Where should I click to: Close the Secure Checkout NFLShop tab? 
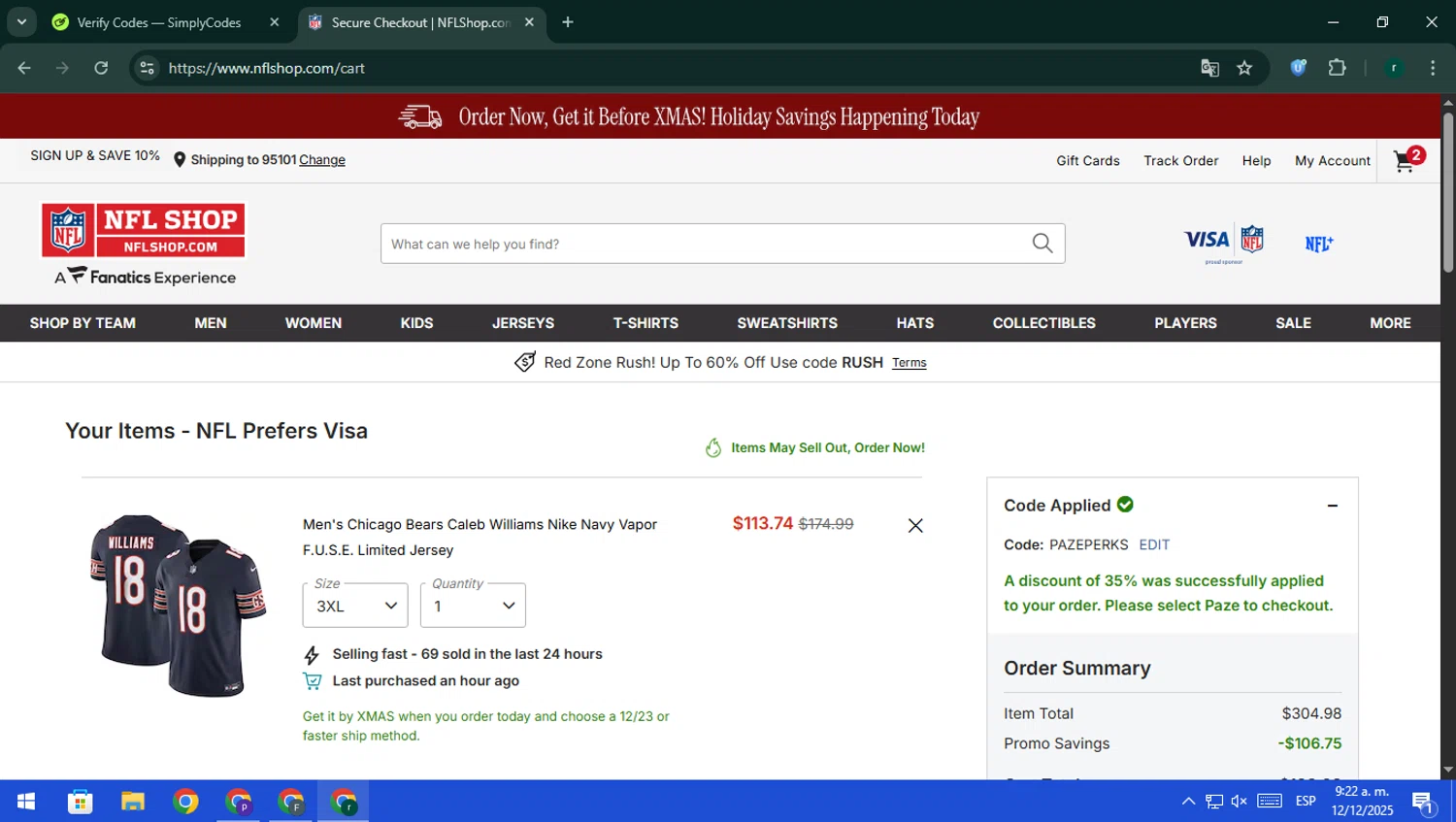pyautogui.click(x=529, y=22)
